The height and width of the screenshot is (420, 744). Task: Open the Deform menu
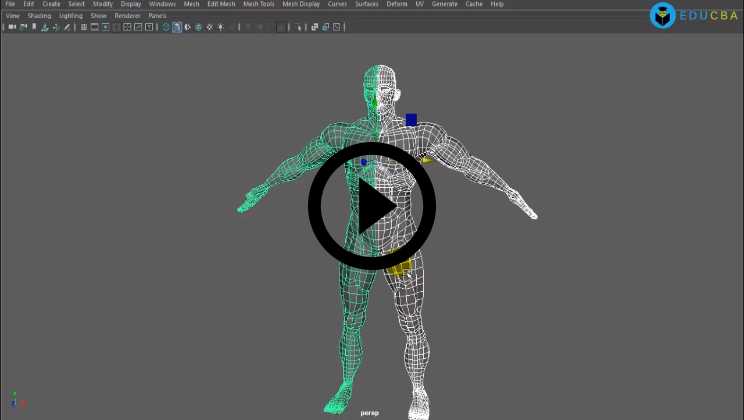[x=397, y=4]
